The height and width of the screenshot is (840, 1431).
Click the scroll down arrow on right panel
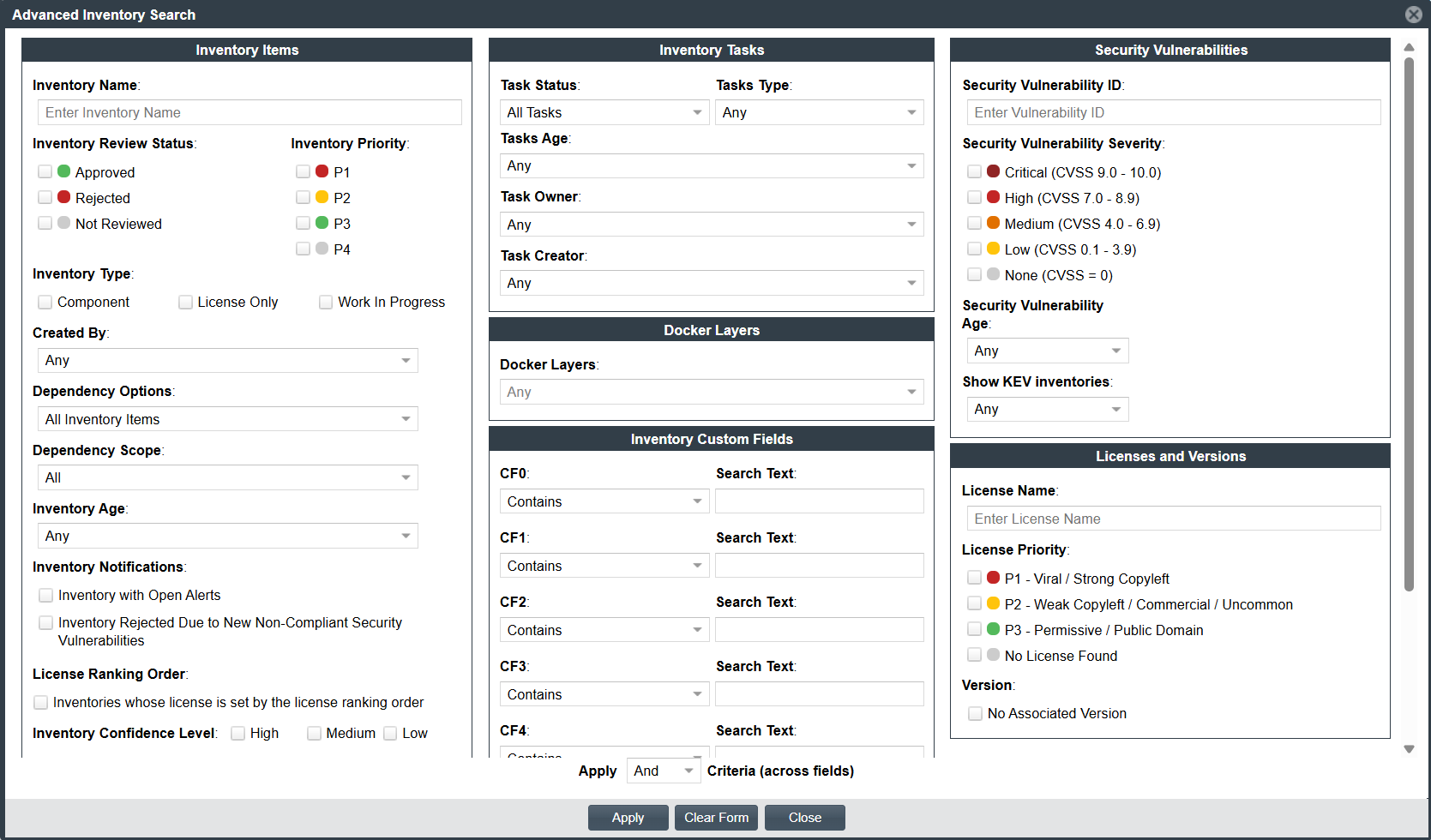coord(1409,749)
